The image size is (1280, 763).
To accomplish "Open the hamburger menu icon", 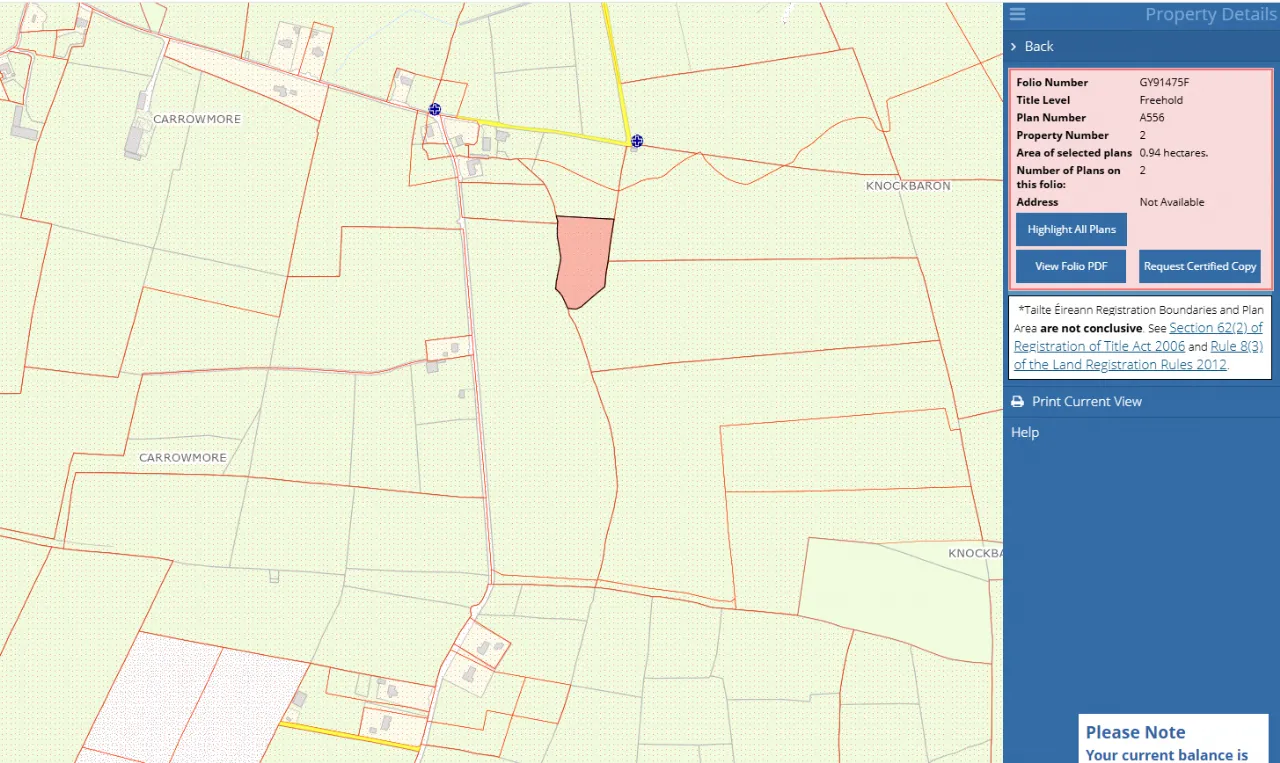I will click(x=1017, y=14).
